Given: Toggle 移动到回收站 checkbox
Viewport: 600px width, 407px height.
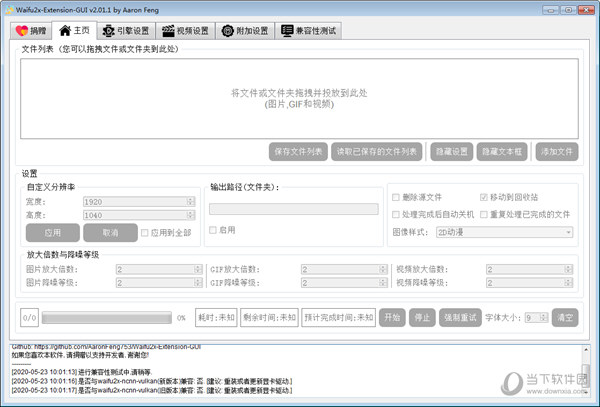Looking at the screenshot, I should point(484,197).
